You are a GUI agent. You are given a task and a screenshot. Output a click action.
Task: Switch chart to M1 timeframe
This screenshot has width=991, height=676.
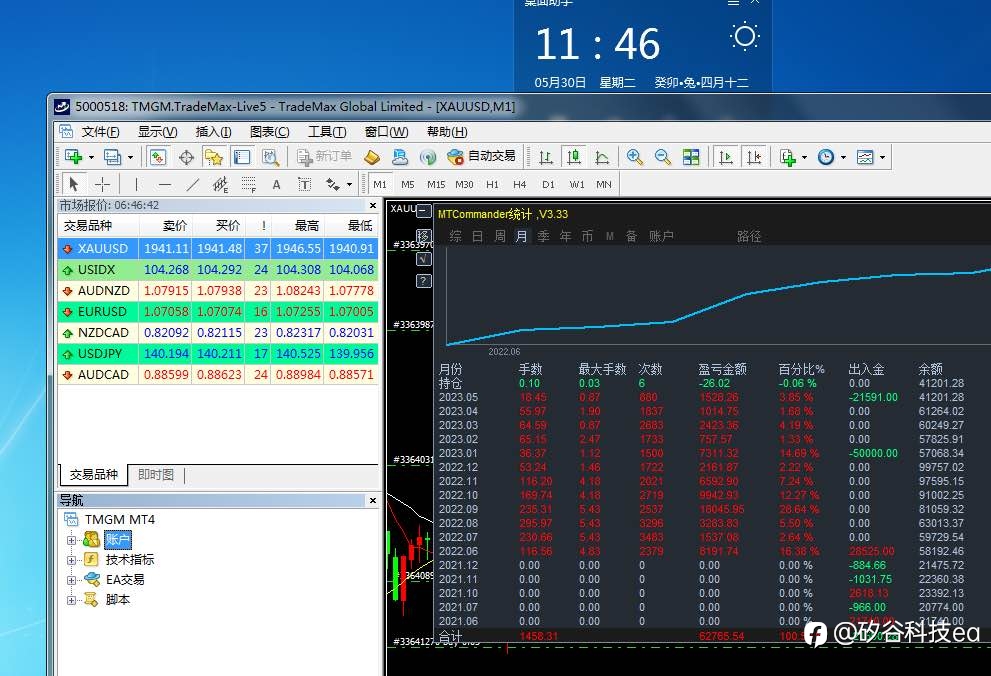tap(380, 184)
